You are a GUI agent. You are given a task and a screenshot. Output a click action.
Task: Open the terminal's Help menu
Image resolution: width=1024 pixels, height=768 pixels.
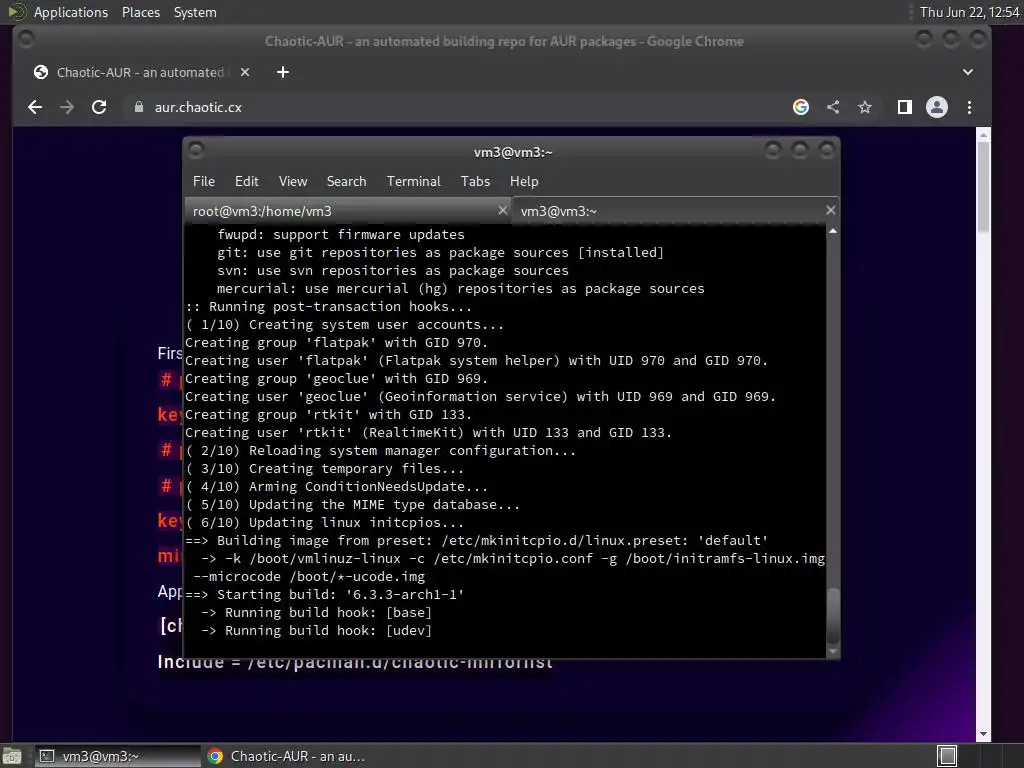[x=524, y=182]
